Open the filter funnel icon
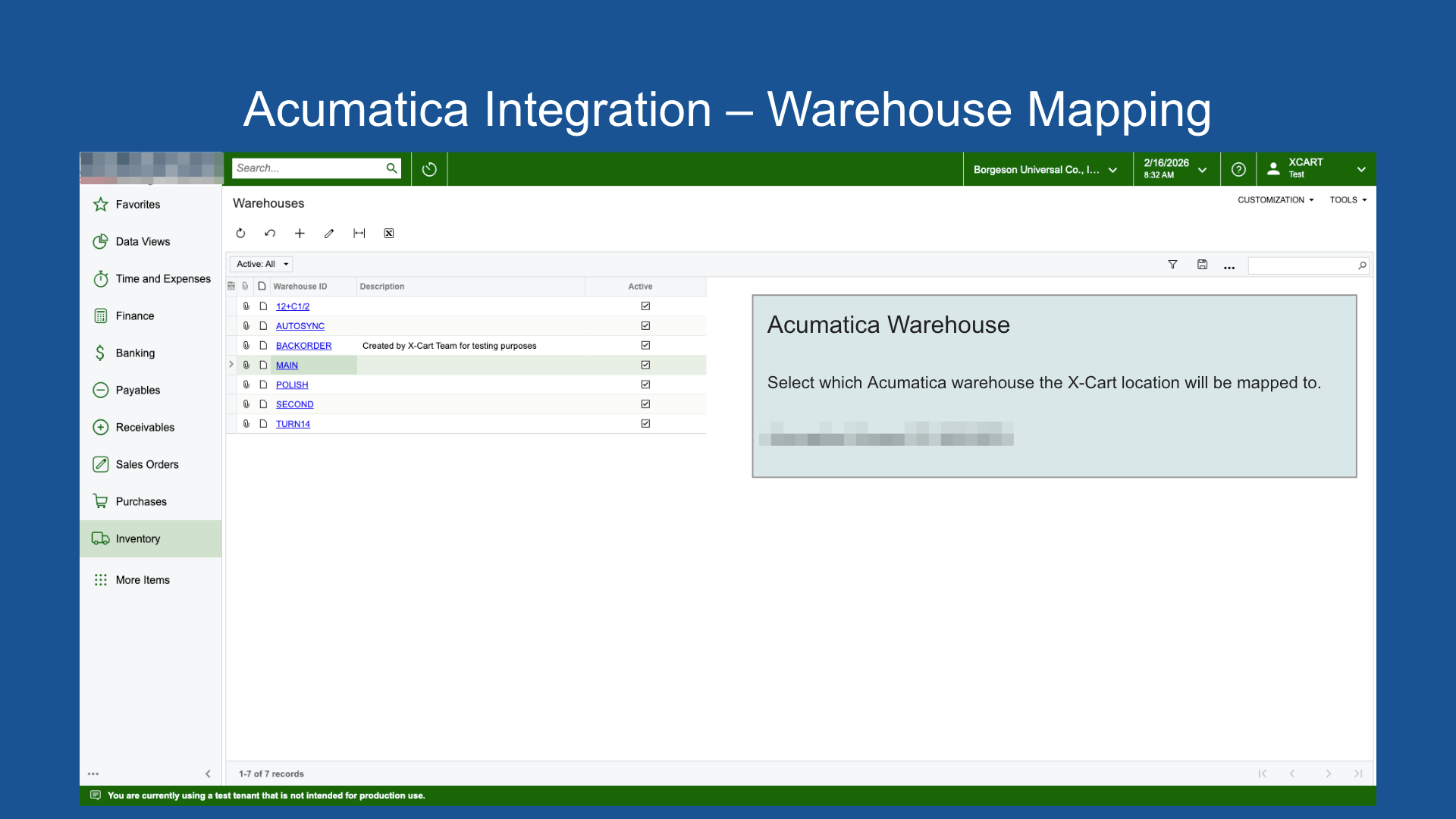1456x819 pixels. (x=1172, y=265)
